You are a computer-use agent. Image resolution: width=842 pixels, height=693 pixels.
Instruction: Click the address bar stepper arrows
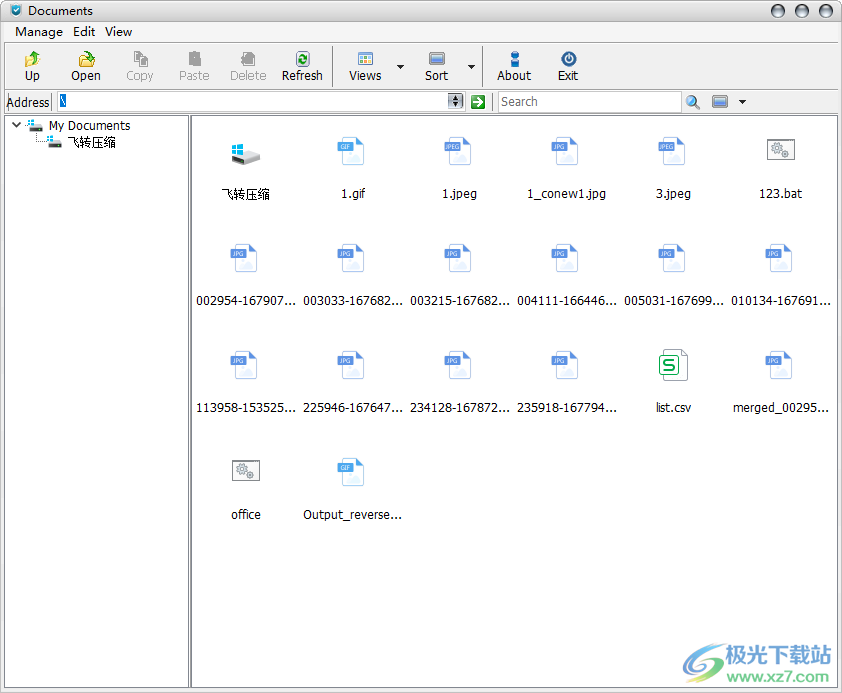456,101
